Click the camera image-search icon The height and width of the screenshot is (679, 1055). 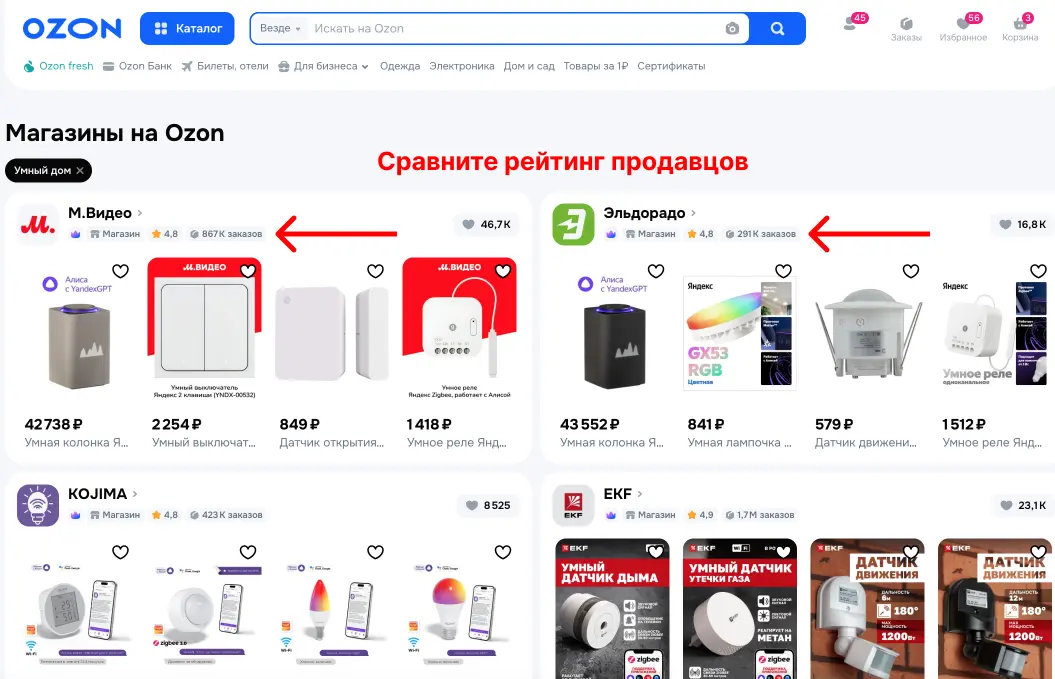pyautogui.click(x=732, y=28)
